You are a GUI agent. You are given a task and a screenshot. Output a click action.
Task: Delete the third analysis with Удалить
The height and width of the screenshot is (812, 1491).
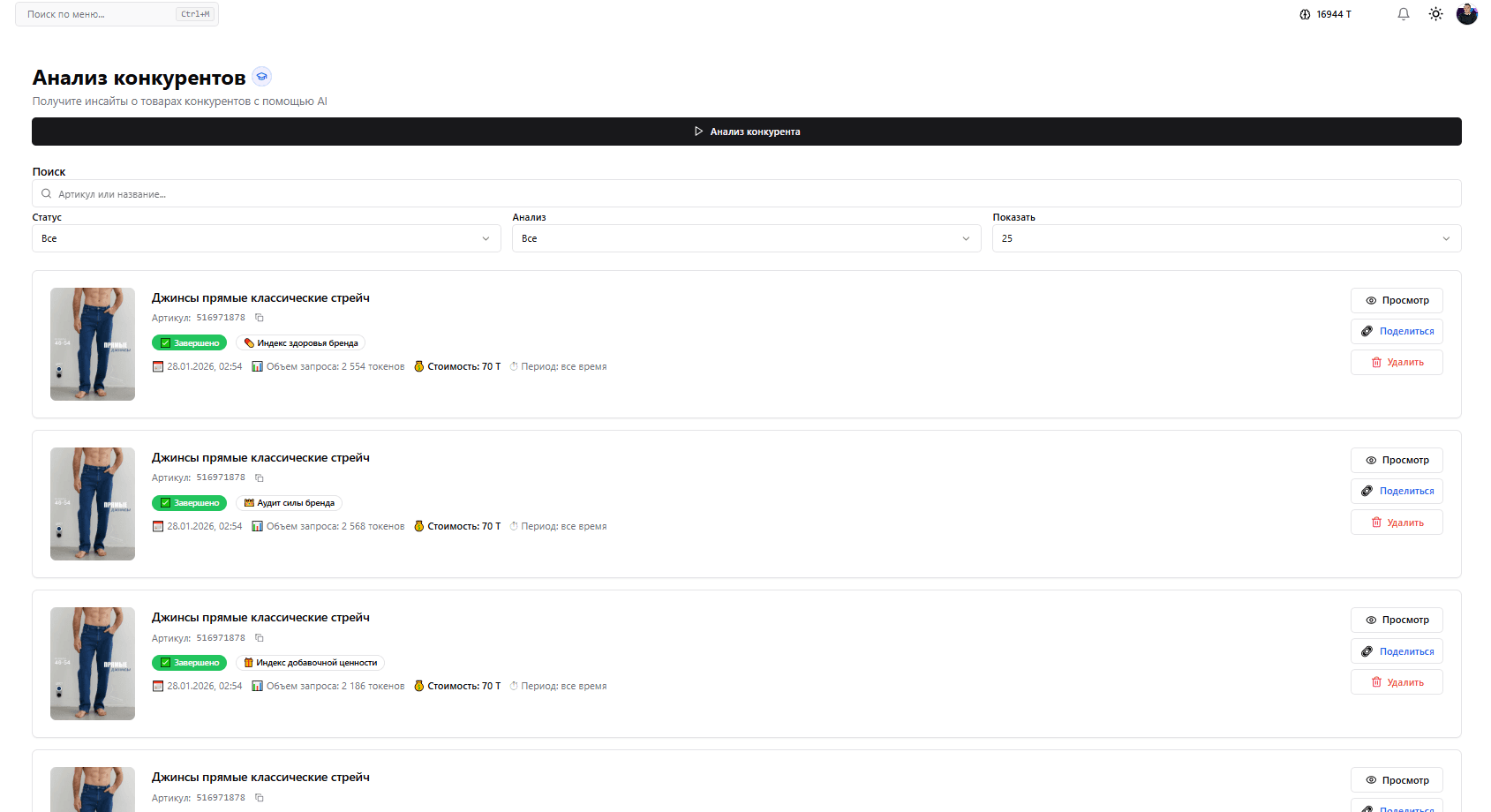pos(1396,682)
